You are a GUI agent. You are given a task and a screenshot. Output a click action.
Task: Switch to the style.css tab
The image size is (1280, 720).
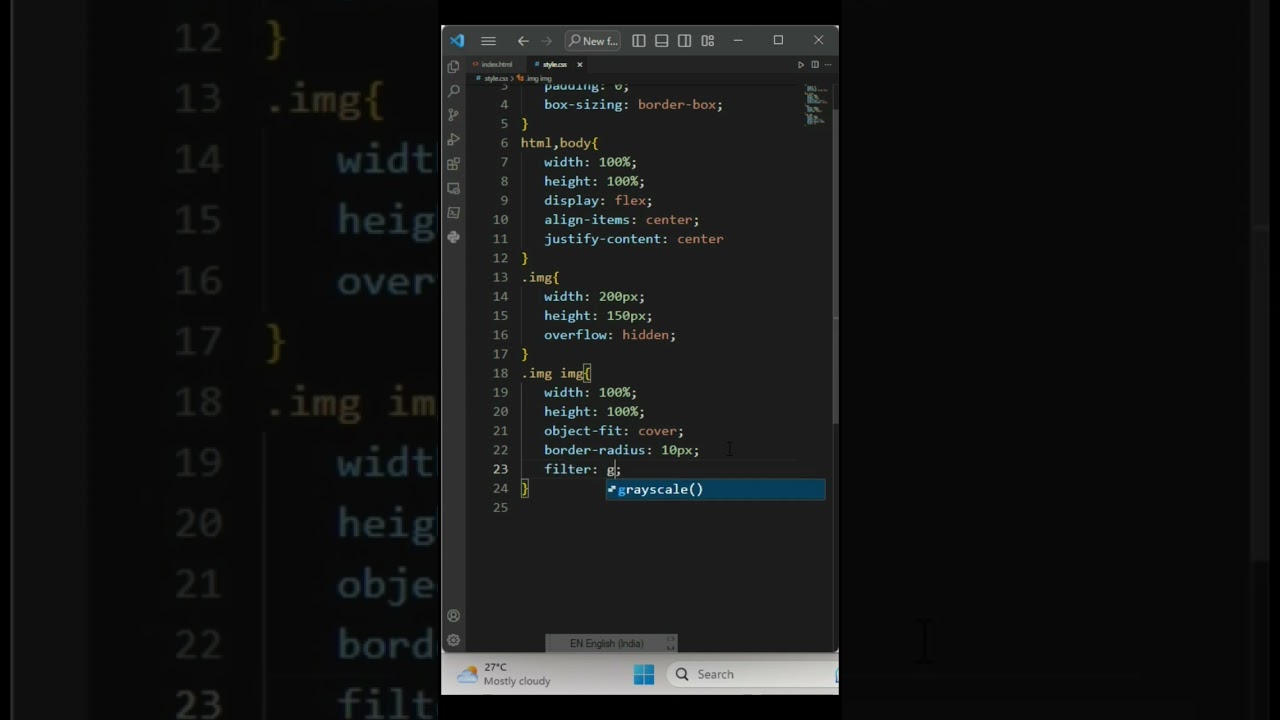[555, 64]
